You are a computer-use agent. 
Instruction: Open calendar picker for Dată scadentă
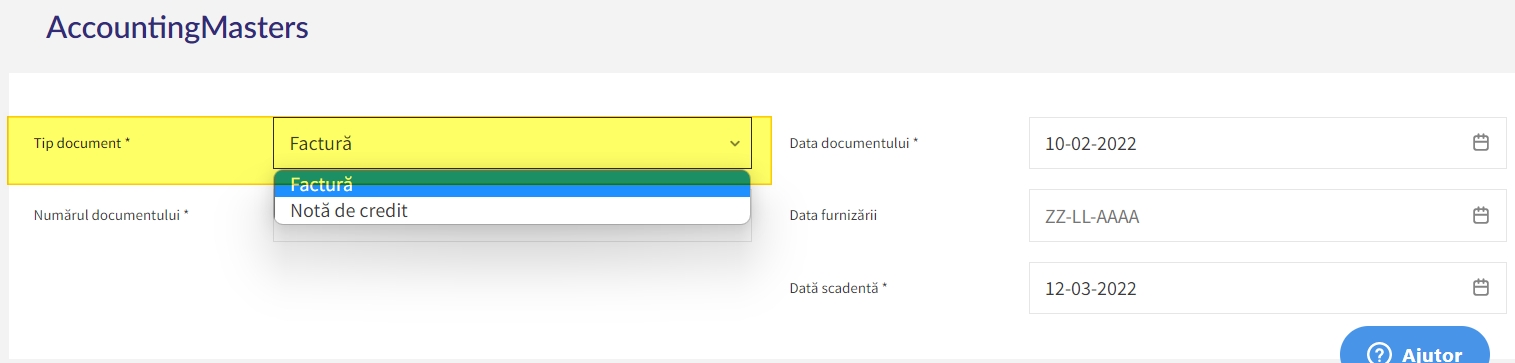click(x=1481, y=288)
